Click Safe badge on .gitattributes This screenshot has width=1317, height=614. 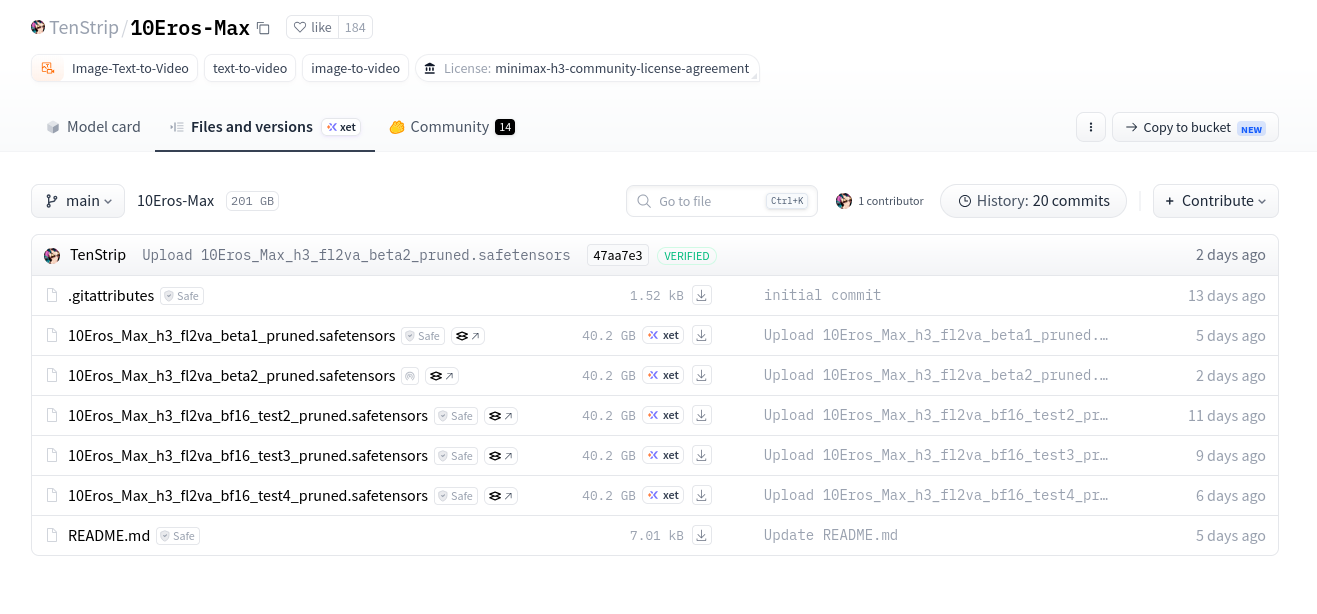pyautogui.click(x=183, y=296)
